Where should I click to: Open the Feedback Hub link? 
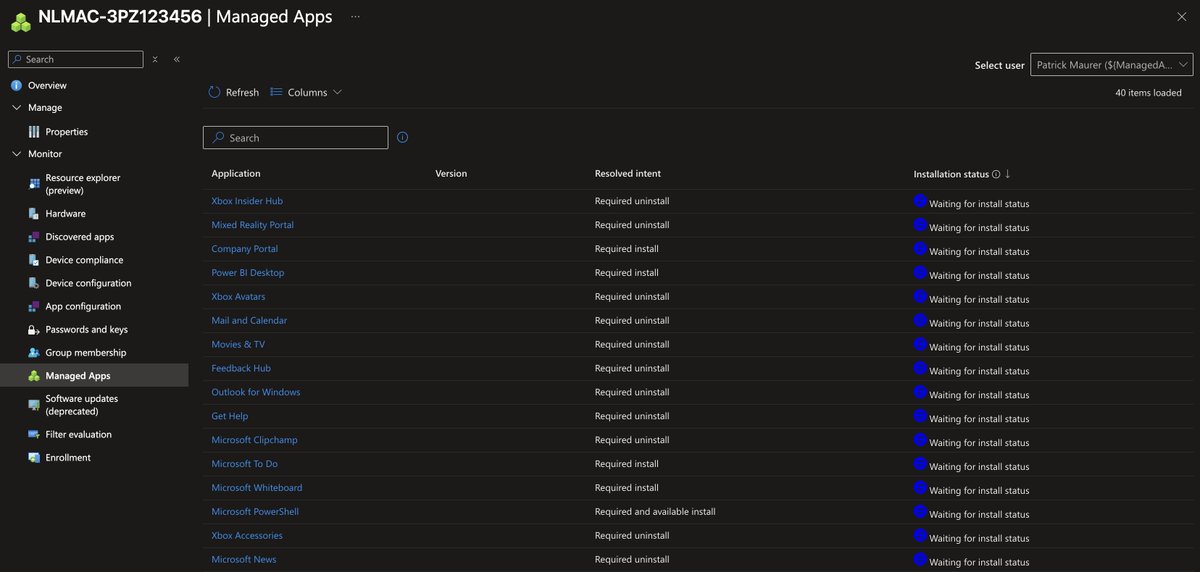tap(241, 368)
